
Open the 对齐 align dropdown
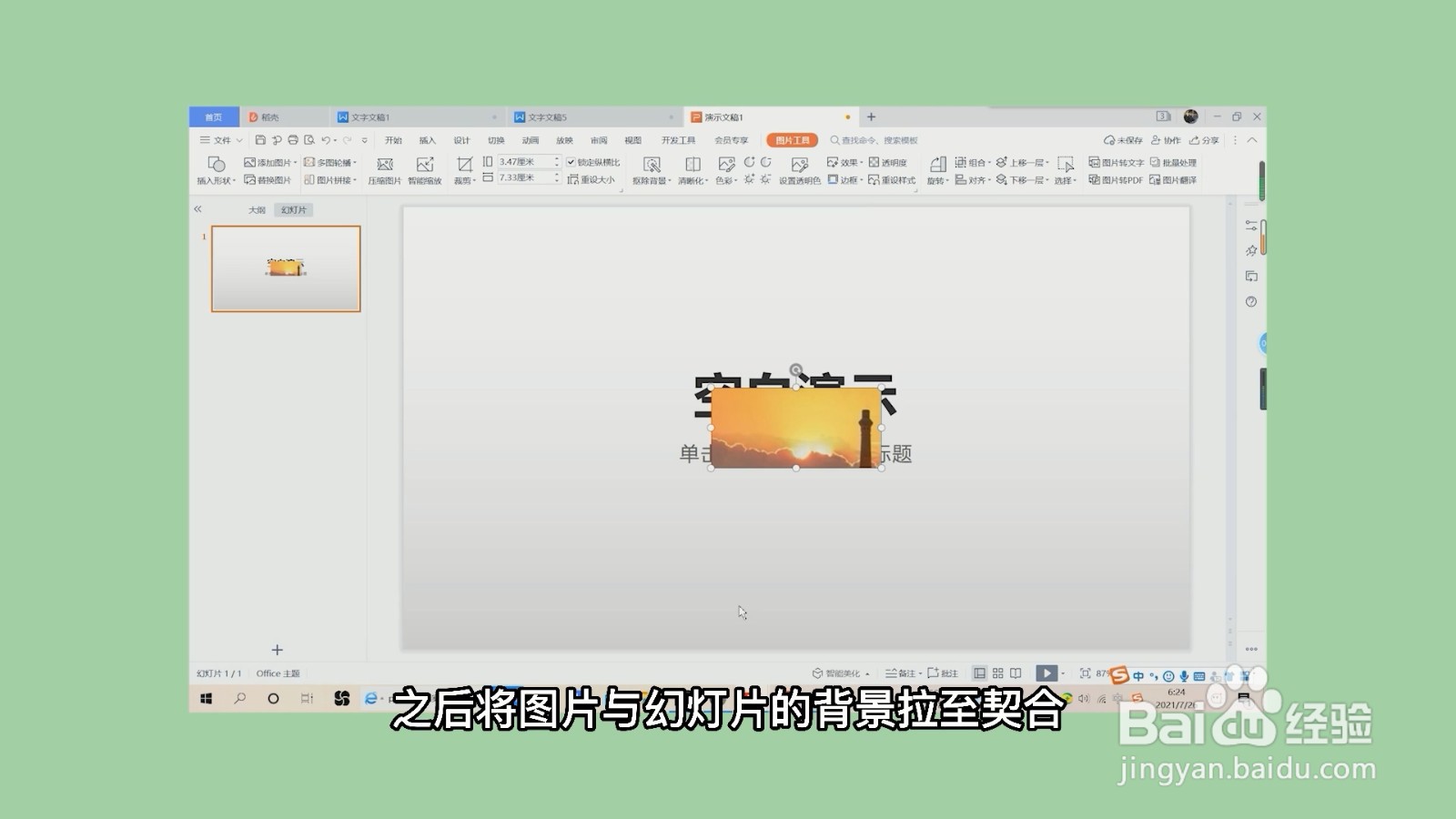point(973,180)
